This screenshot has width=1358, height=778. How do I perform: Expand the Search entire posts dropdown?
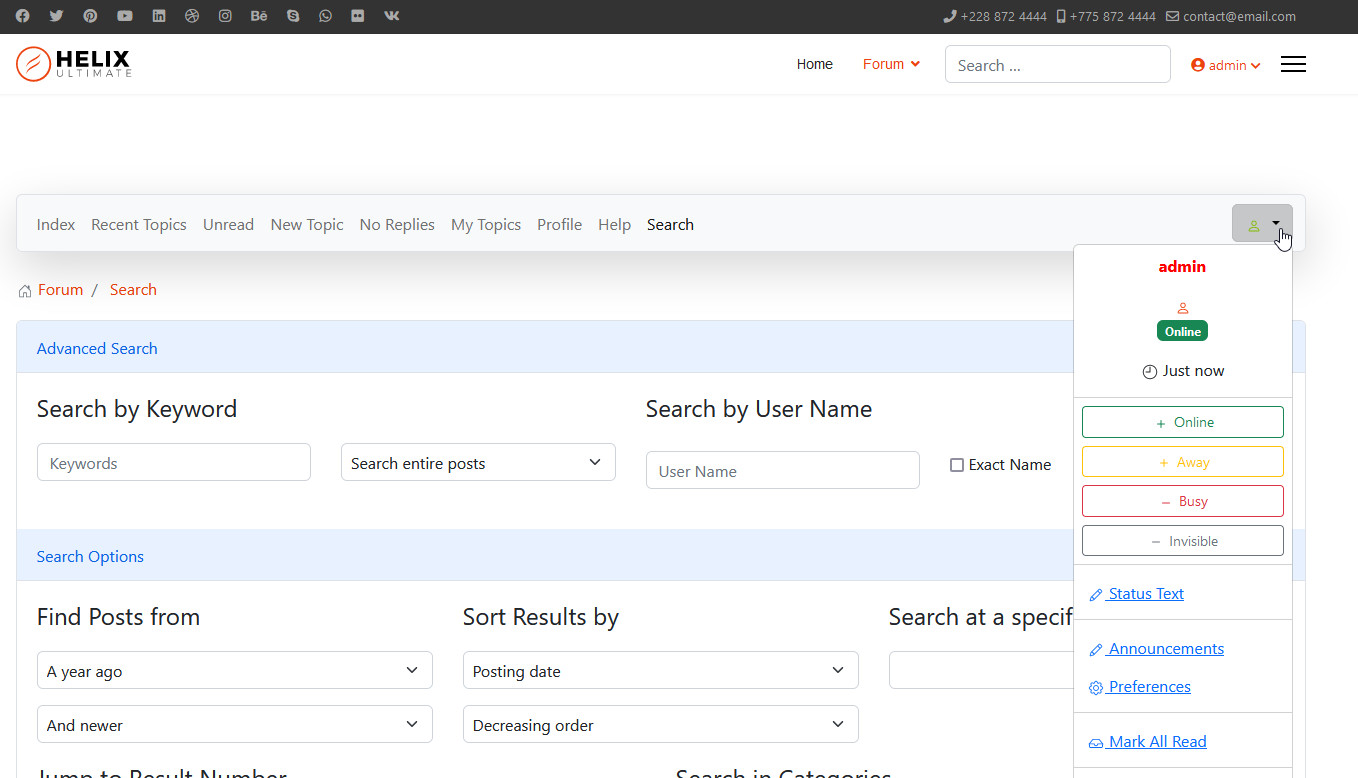click(477, 463)
